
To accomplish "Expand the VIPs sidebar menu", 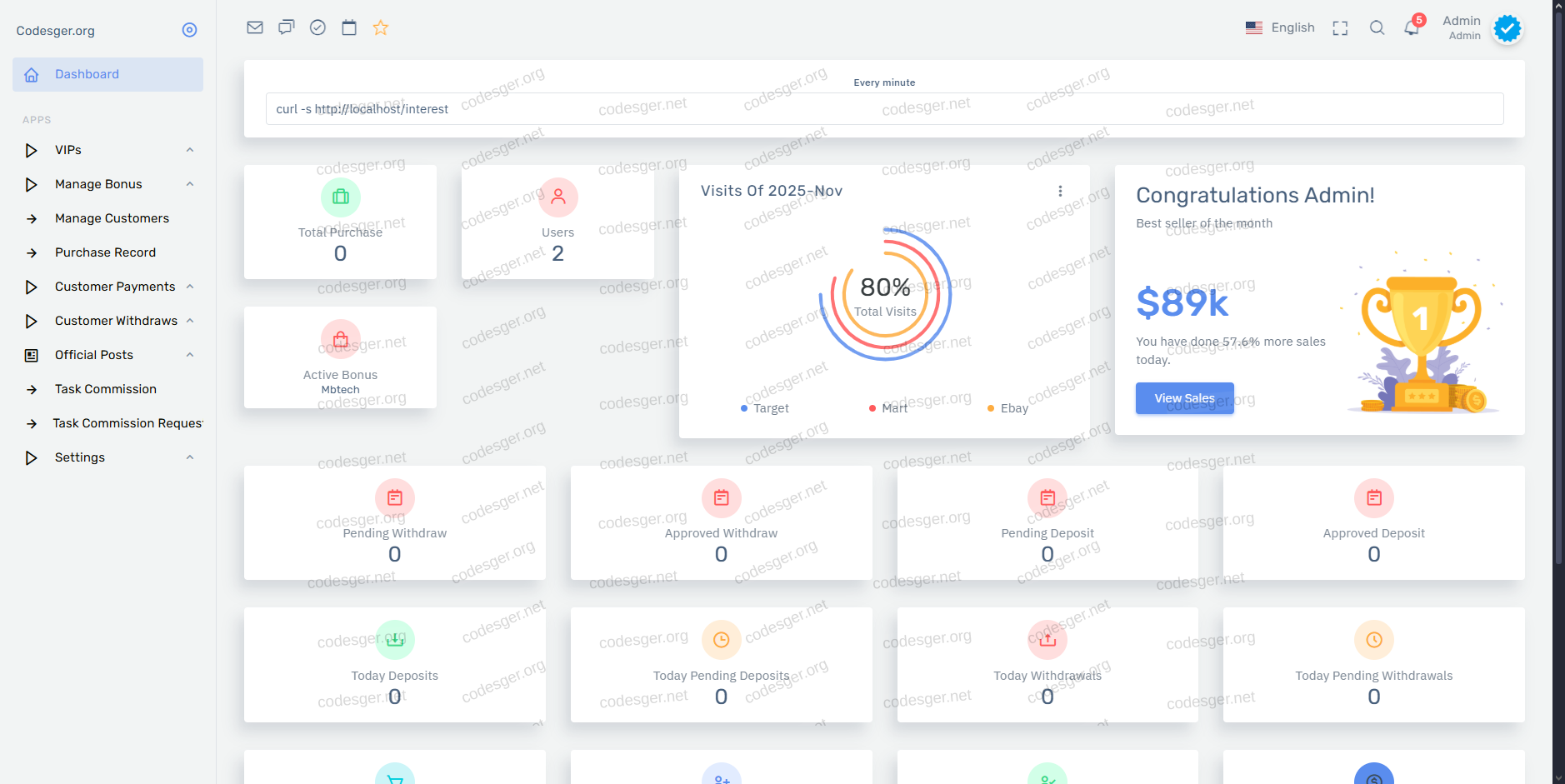I will pyautogui.click(x=108, y=150).
